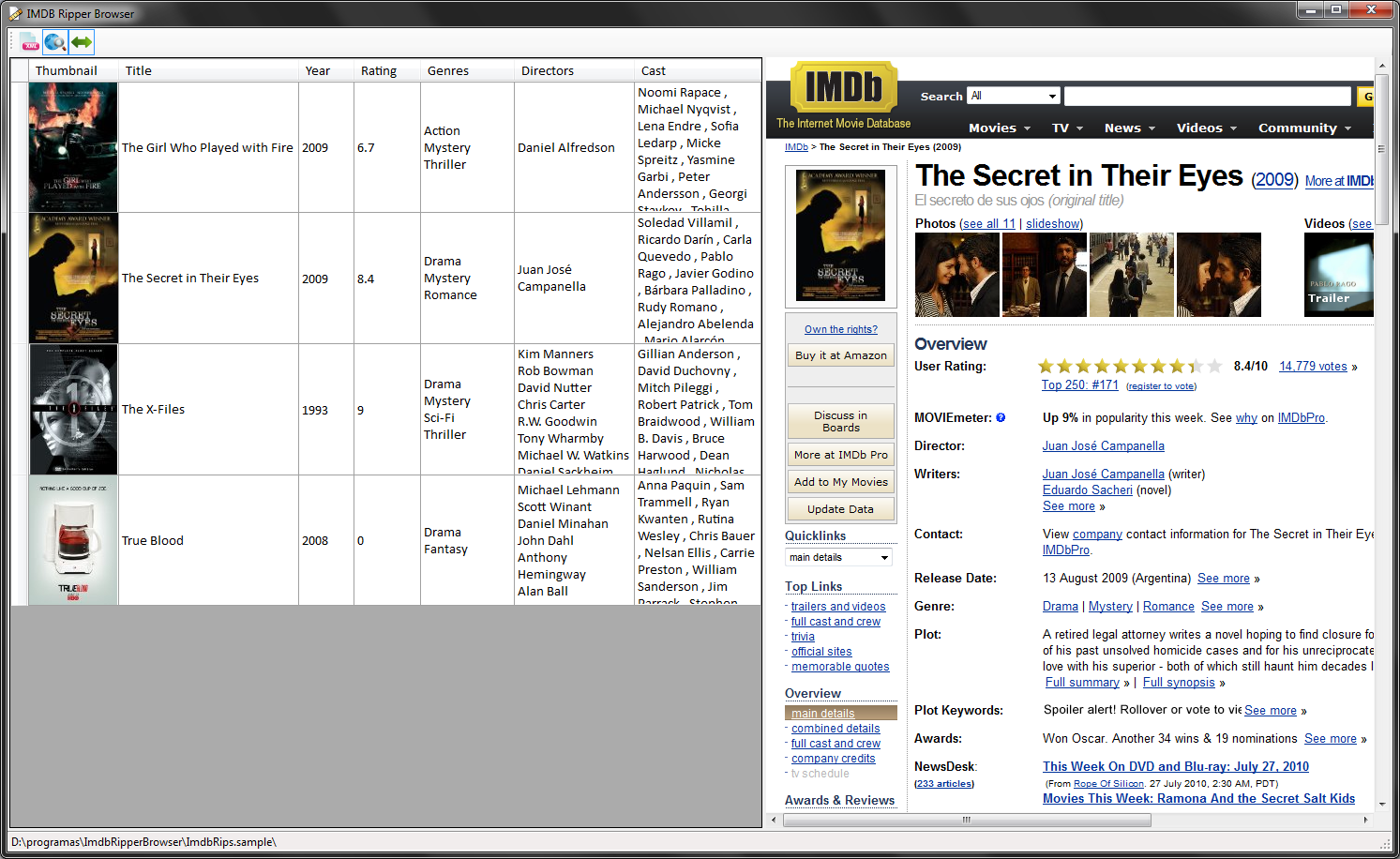1400x859 pixels.
Task: Open director Juan José Campanella link
Action: [1103, 446]
